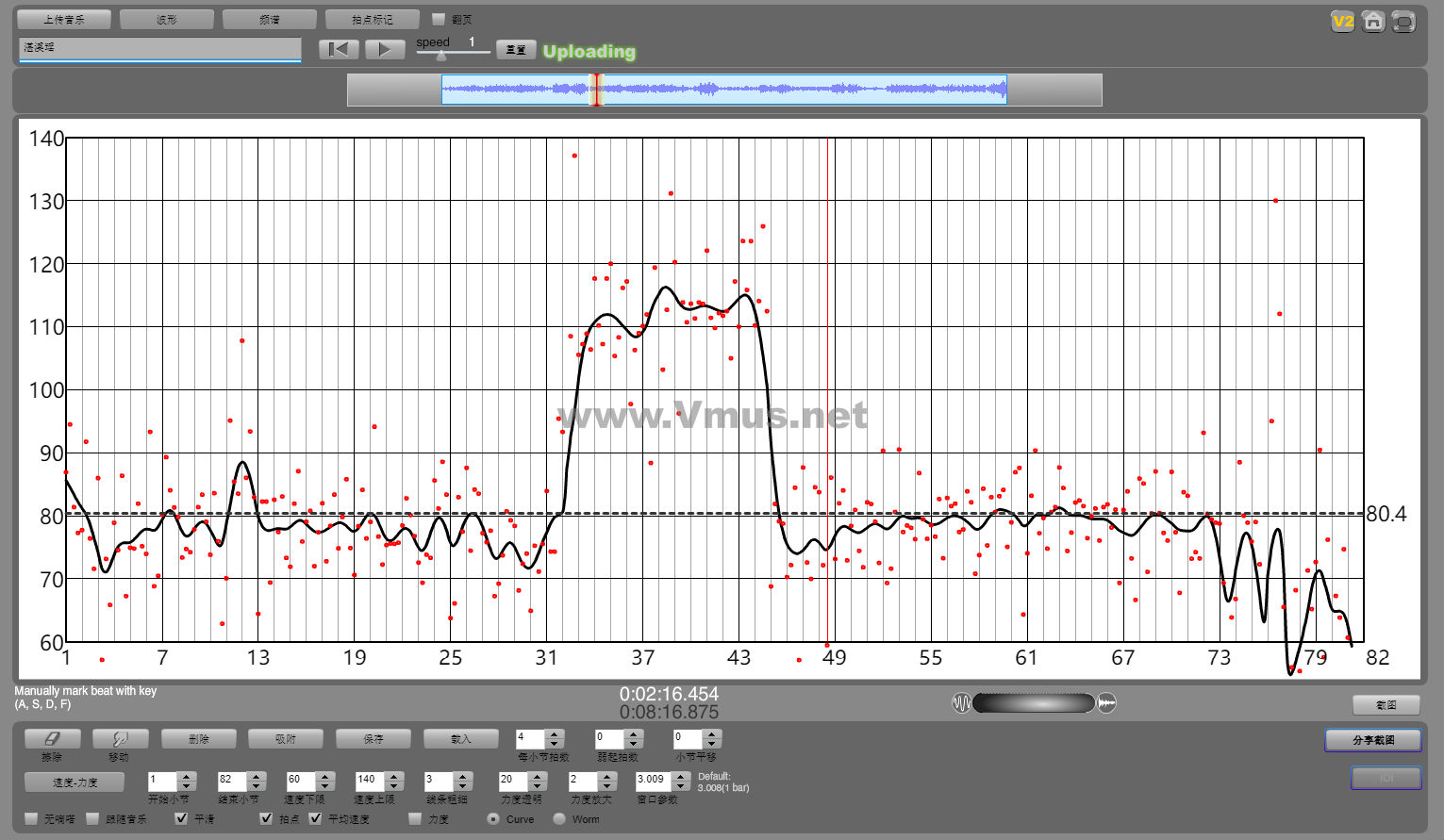Uncheck the 平均速度 checkbox
1444x840 pixels.
coord(316,818)
